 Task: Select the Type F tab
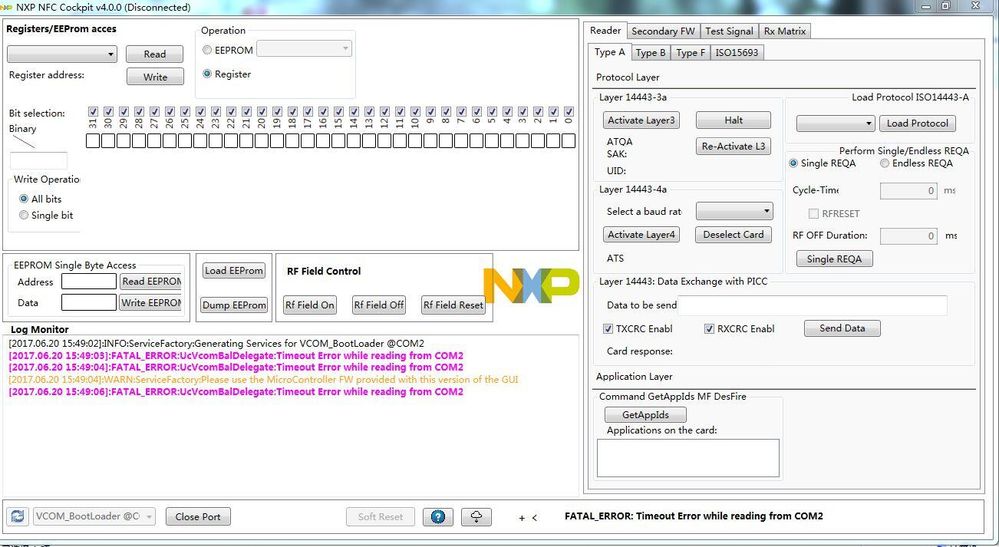(x=691, y=53)
